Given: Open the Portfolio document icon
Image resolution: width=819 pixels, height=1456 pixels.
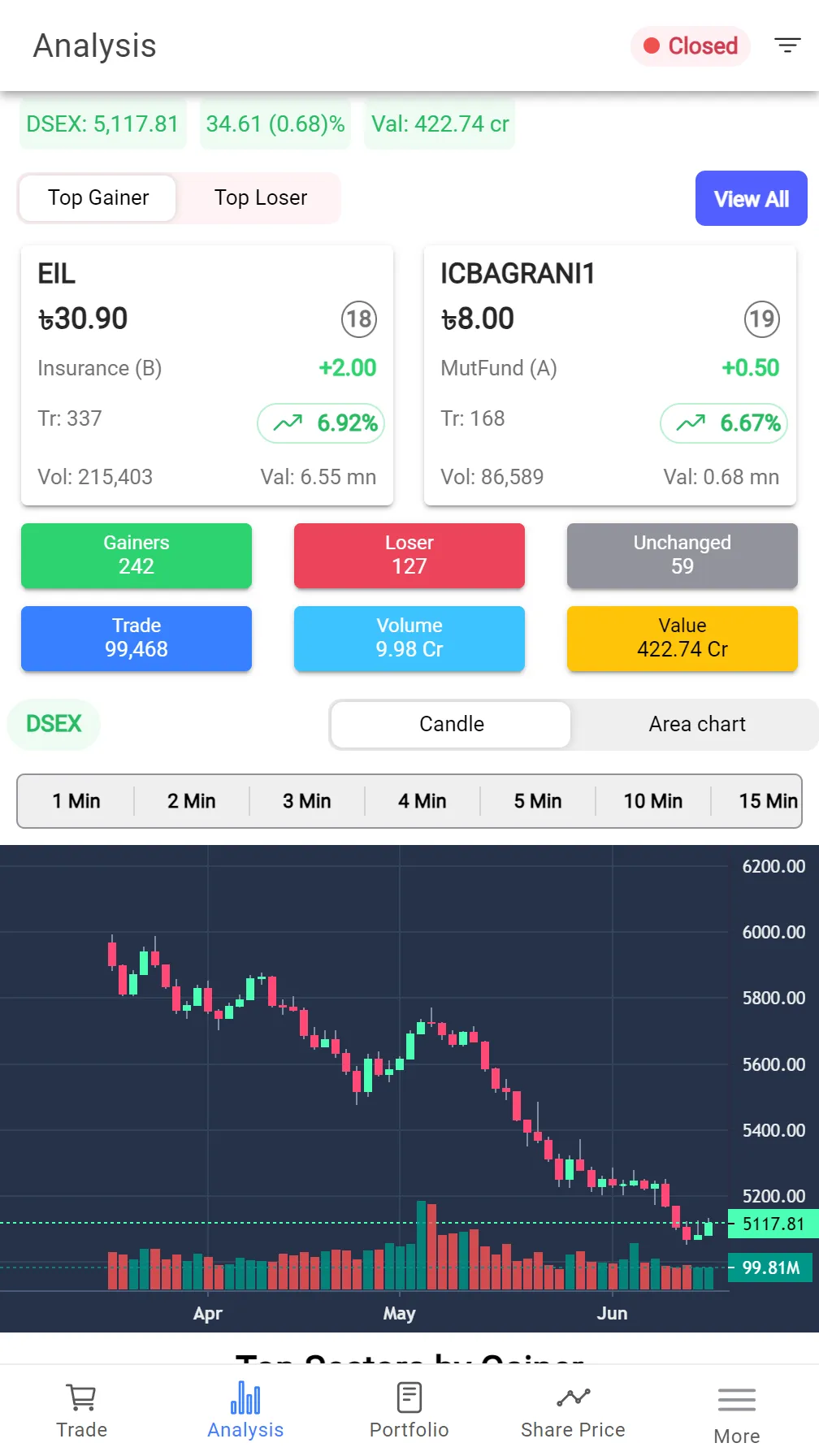Looking at the screenshot, I should [x=409, y=1397].
